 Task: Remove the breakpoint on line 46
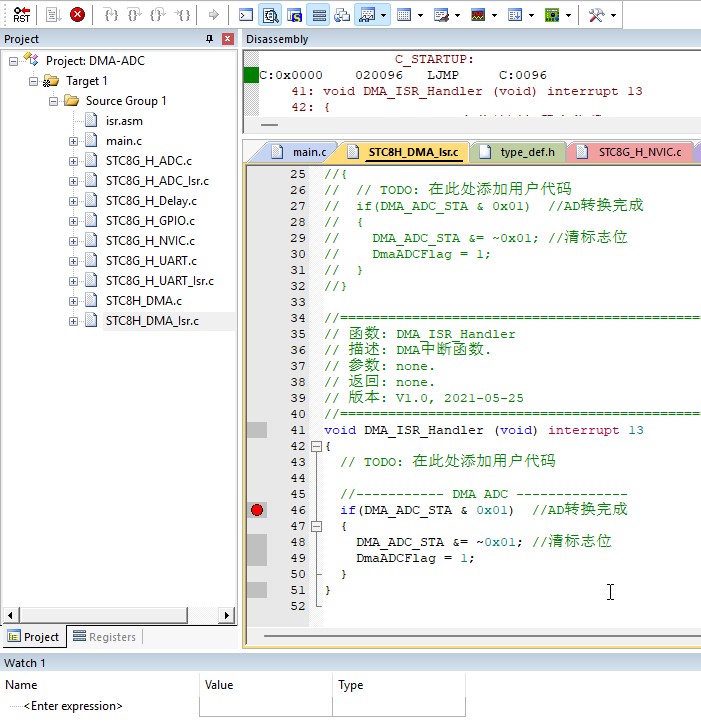pyautogui.click(x=257, y=510)
